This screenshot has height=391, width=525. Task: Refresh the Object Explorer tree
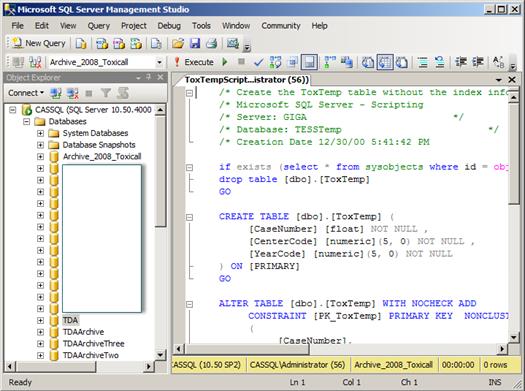123,93
